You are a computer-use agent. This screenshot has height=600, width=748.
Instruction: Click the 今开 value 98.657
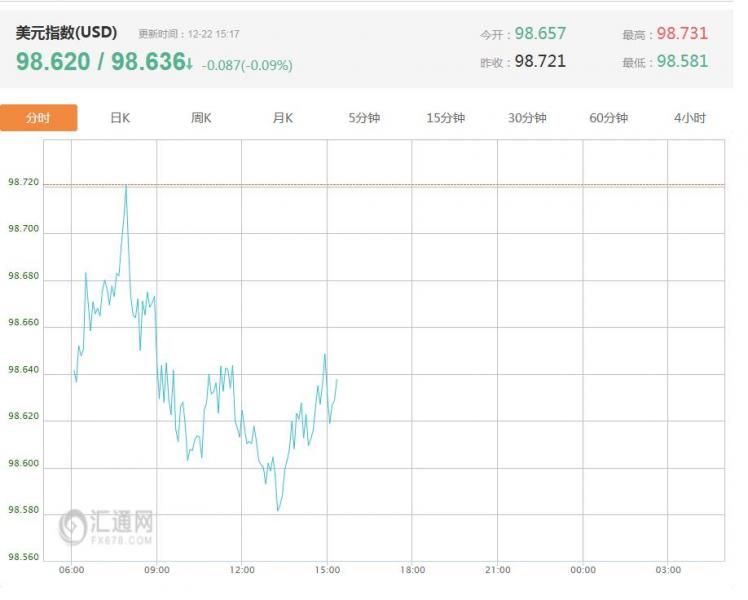[540, 34]
